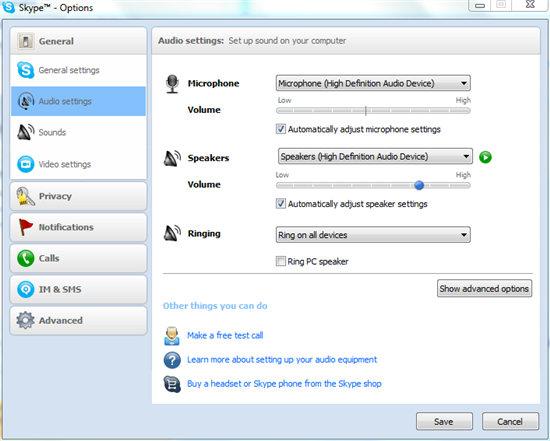550x441 pixels.
Task: Enable the Ring PC speaker checkbox
Action: [x=281, y=261]
